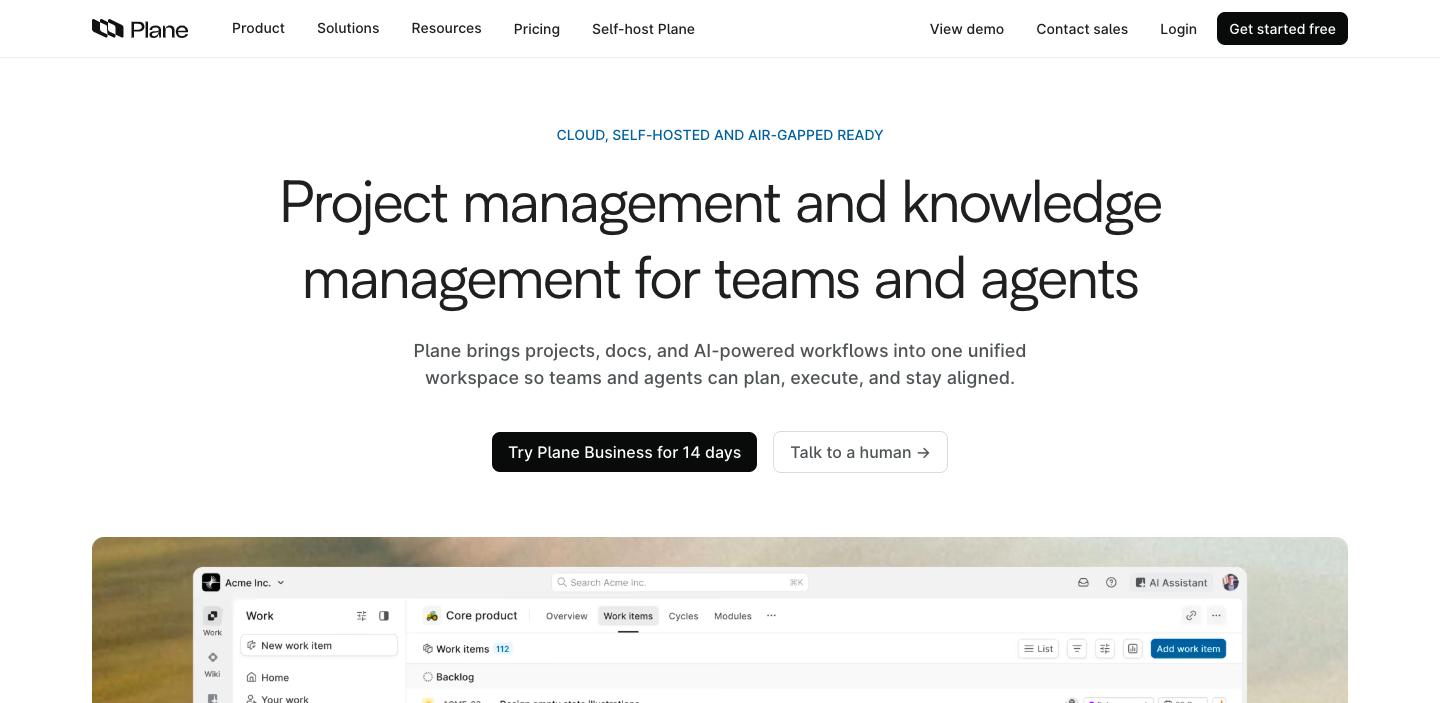Screen dimensions: 1440x703
Task: Switch to the Modules tab
Action: click(x=733, y=616)
